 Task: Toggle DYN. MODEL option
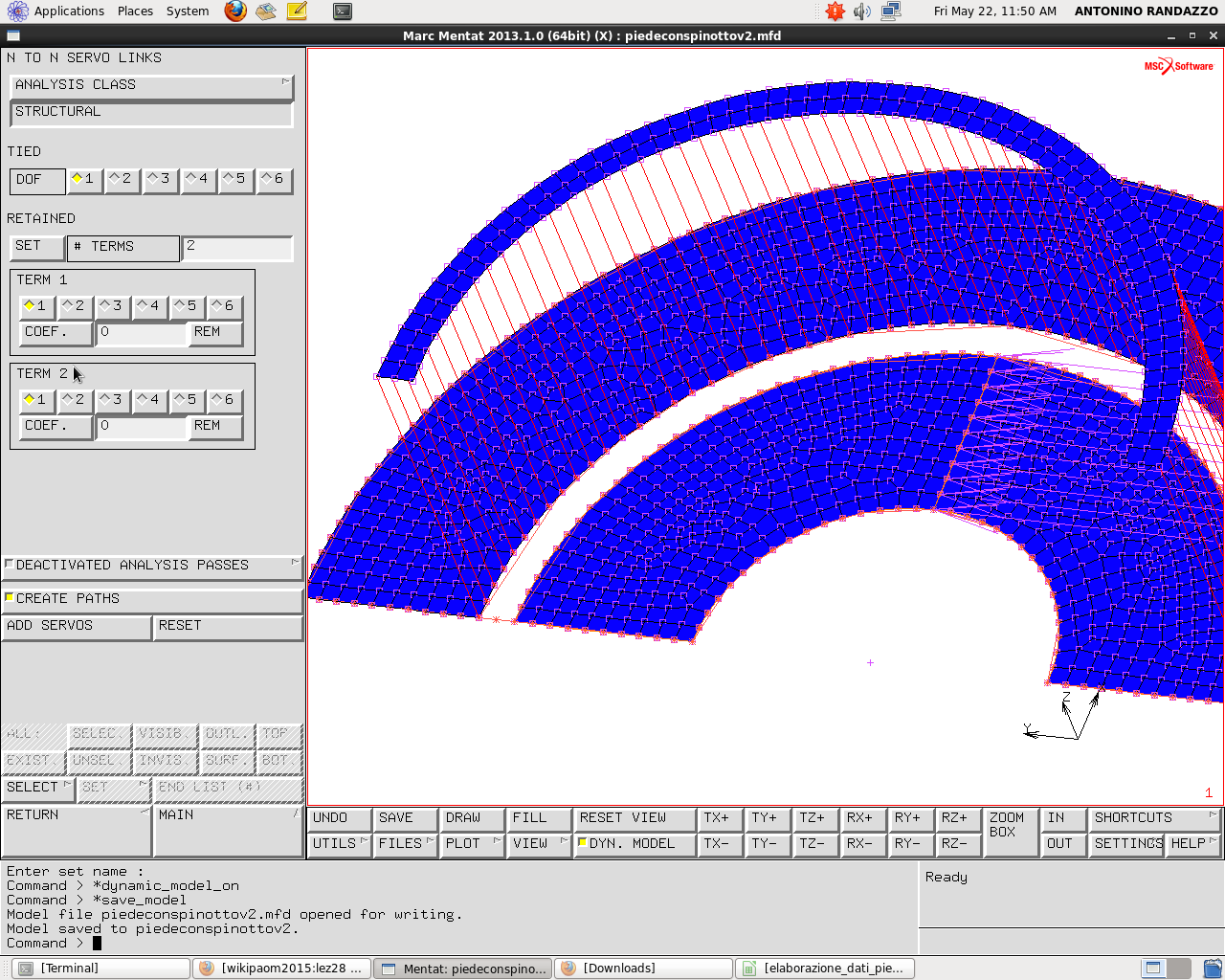point(634,844)
